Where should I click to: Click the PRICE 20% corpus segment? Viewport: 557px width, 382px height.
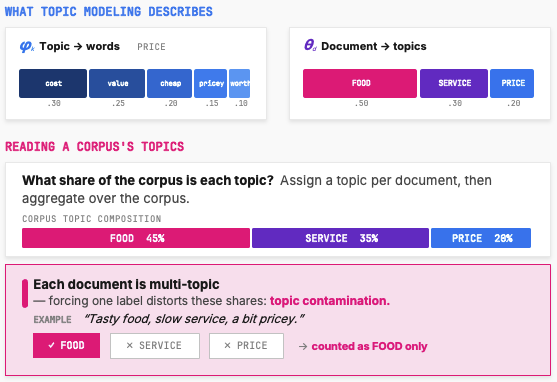click(x=481, y=238)
